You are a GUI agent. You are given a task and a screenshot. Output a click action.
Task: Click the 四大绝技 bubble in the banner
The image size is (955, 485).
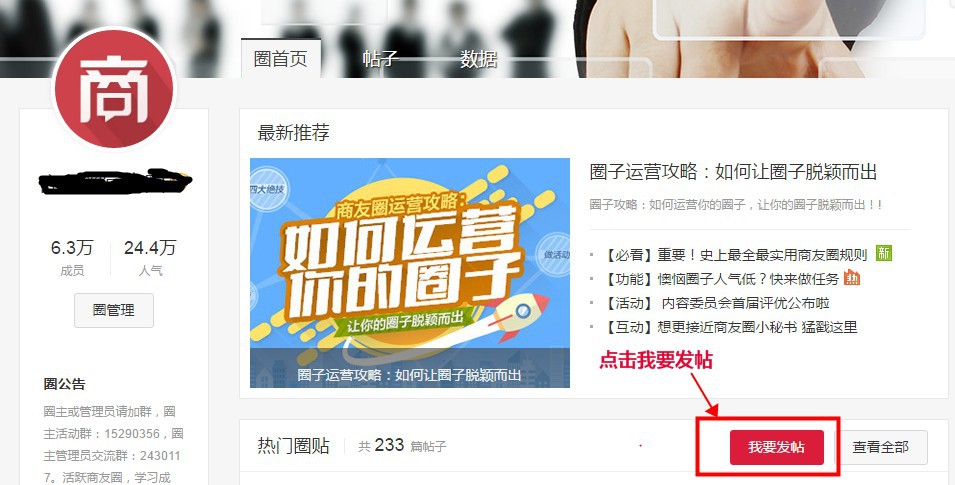[x=266, y=189]
